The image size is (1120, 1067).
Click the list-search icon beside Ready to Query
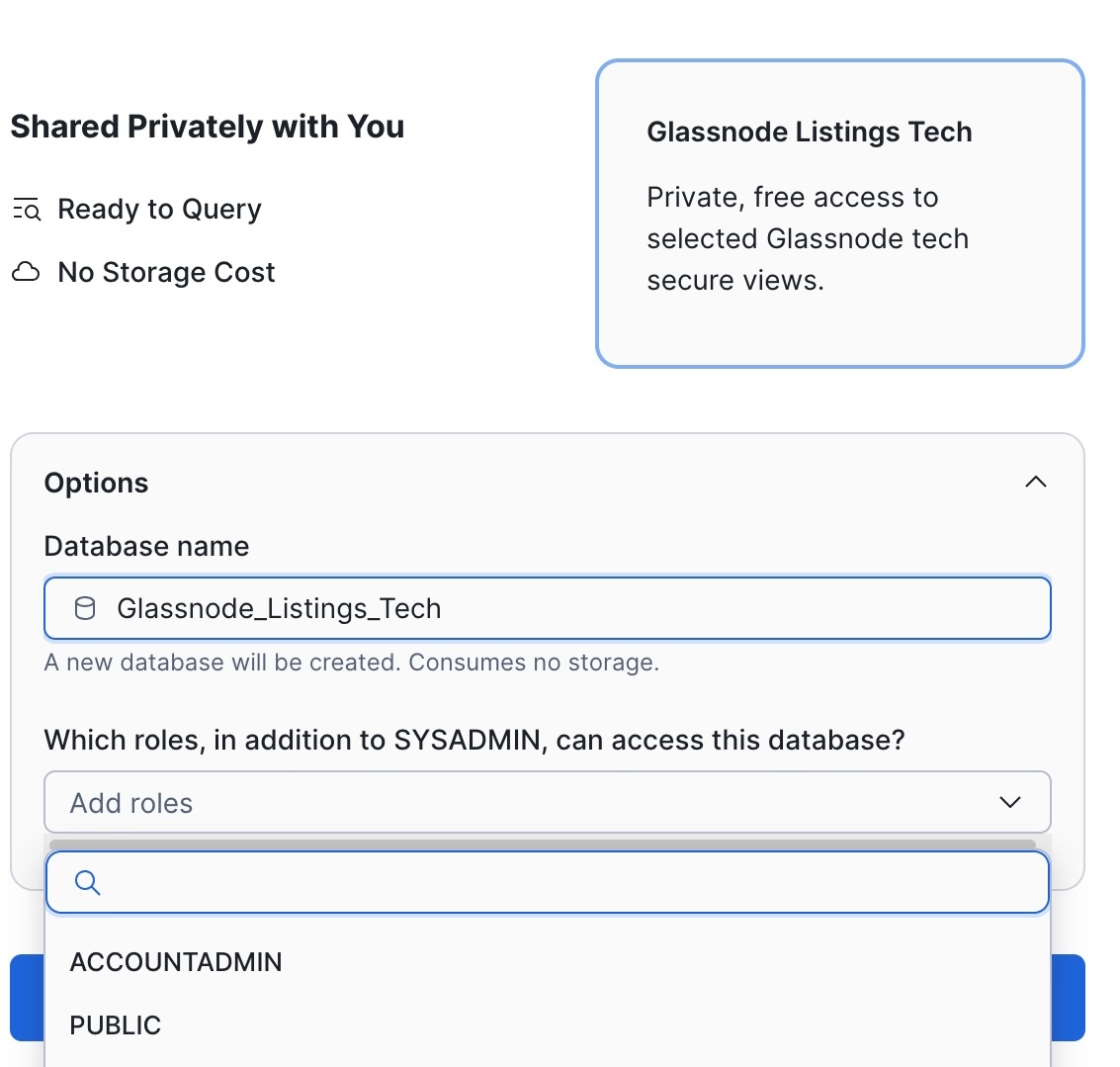click(x=25, y=209)
